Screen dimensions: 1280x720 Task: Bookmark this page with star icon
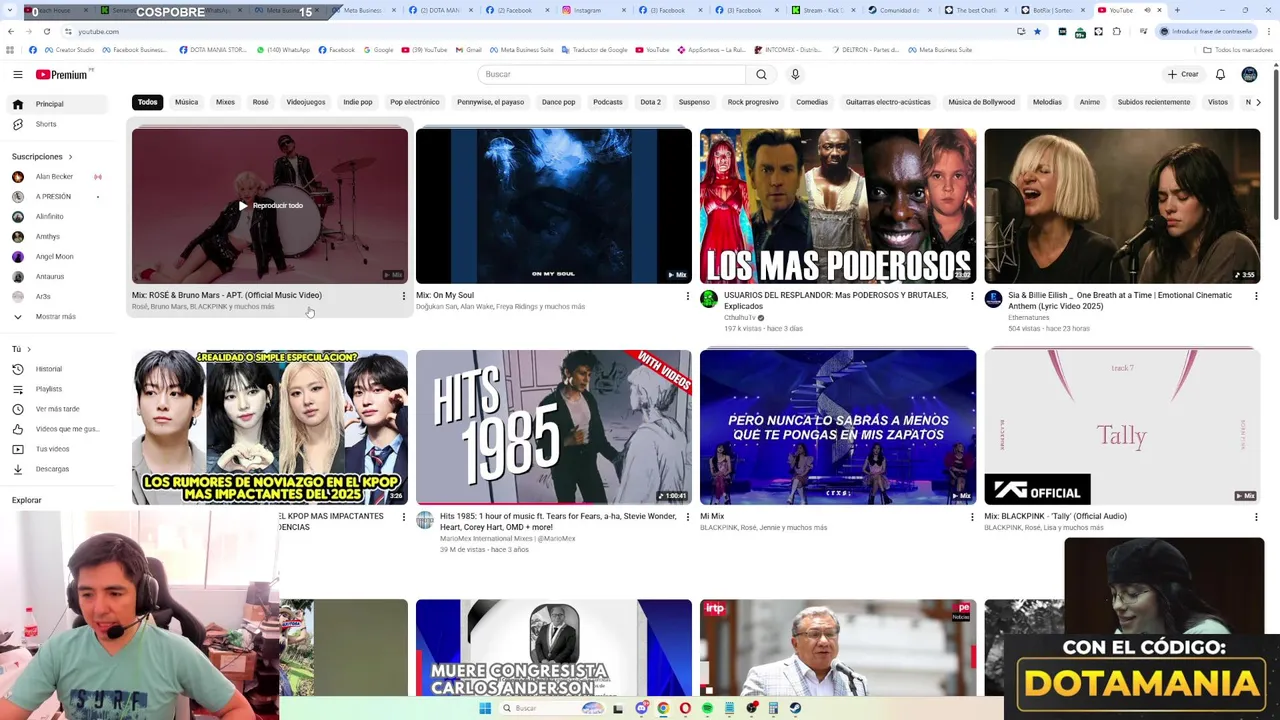1037,31
